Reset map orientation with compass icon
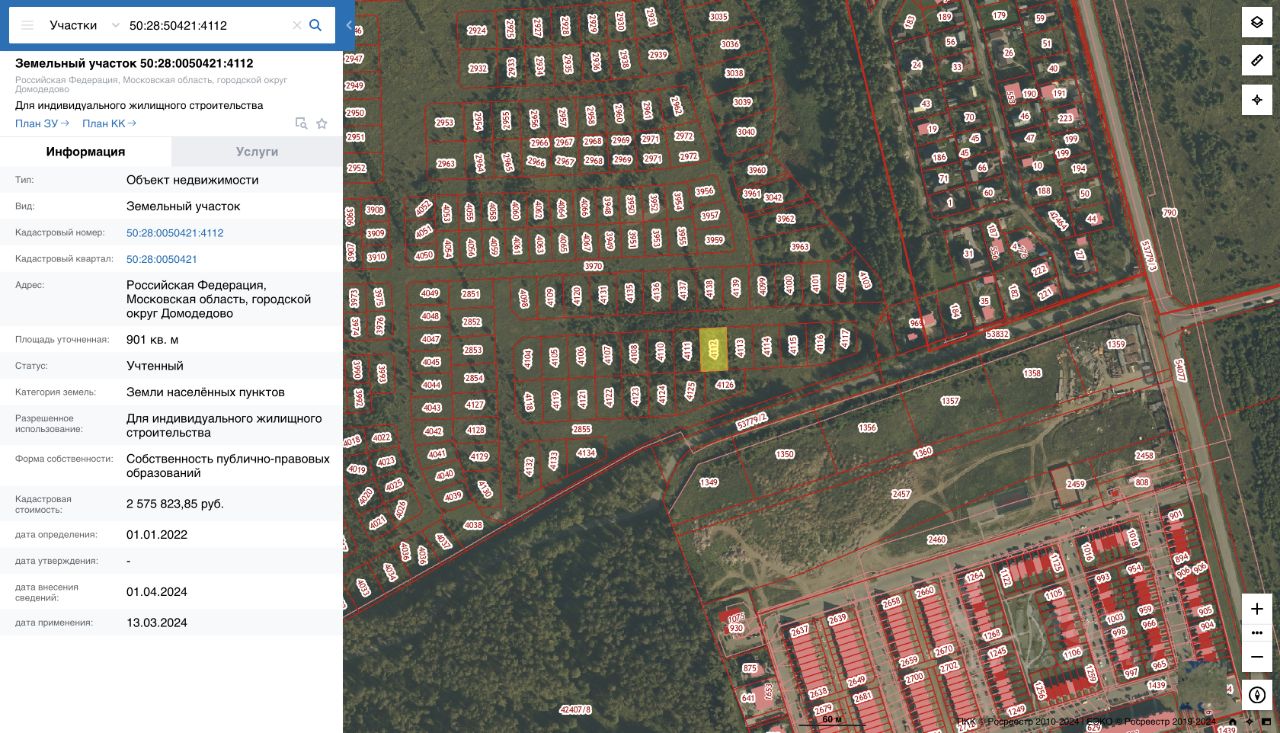Viewport: 1280px width, 733px height. point(1257,694)
